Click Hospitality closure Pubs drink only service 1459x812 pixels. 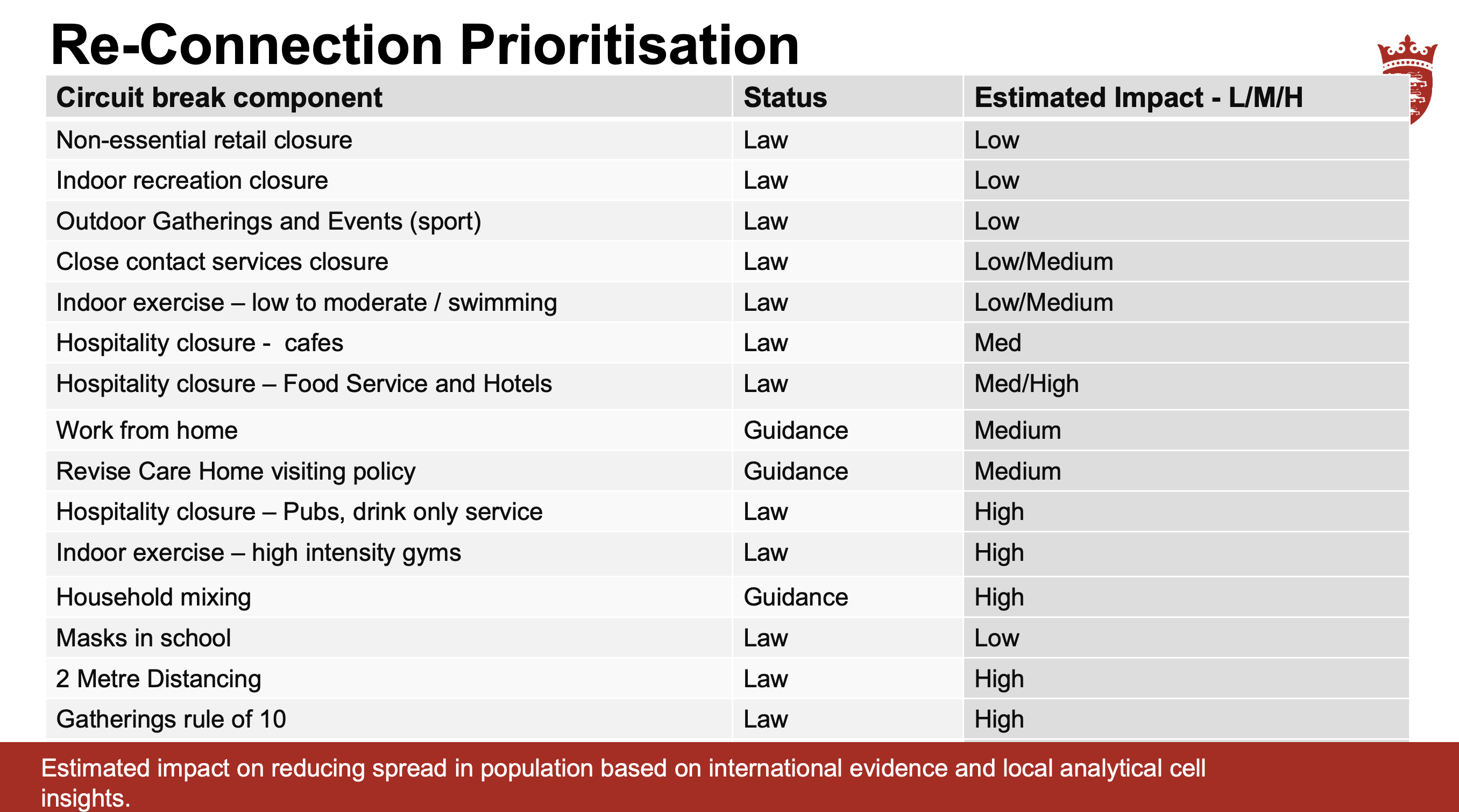[x=299, y=511]
